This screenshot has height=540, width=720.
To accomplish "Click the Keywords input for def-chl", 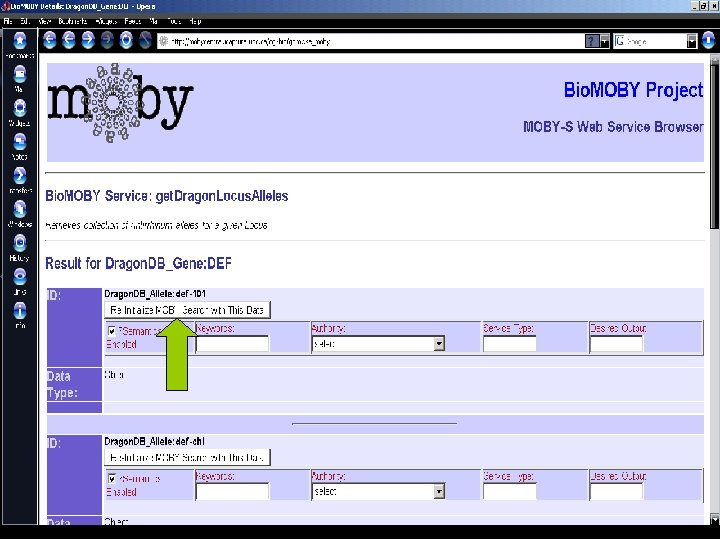I will tap(232, 491).
